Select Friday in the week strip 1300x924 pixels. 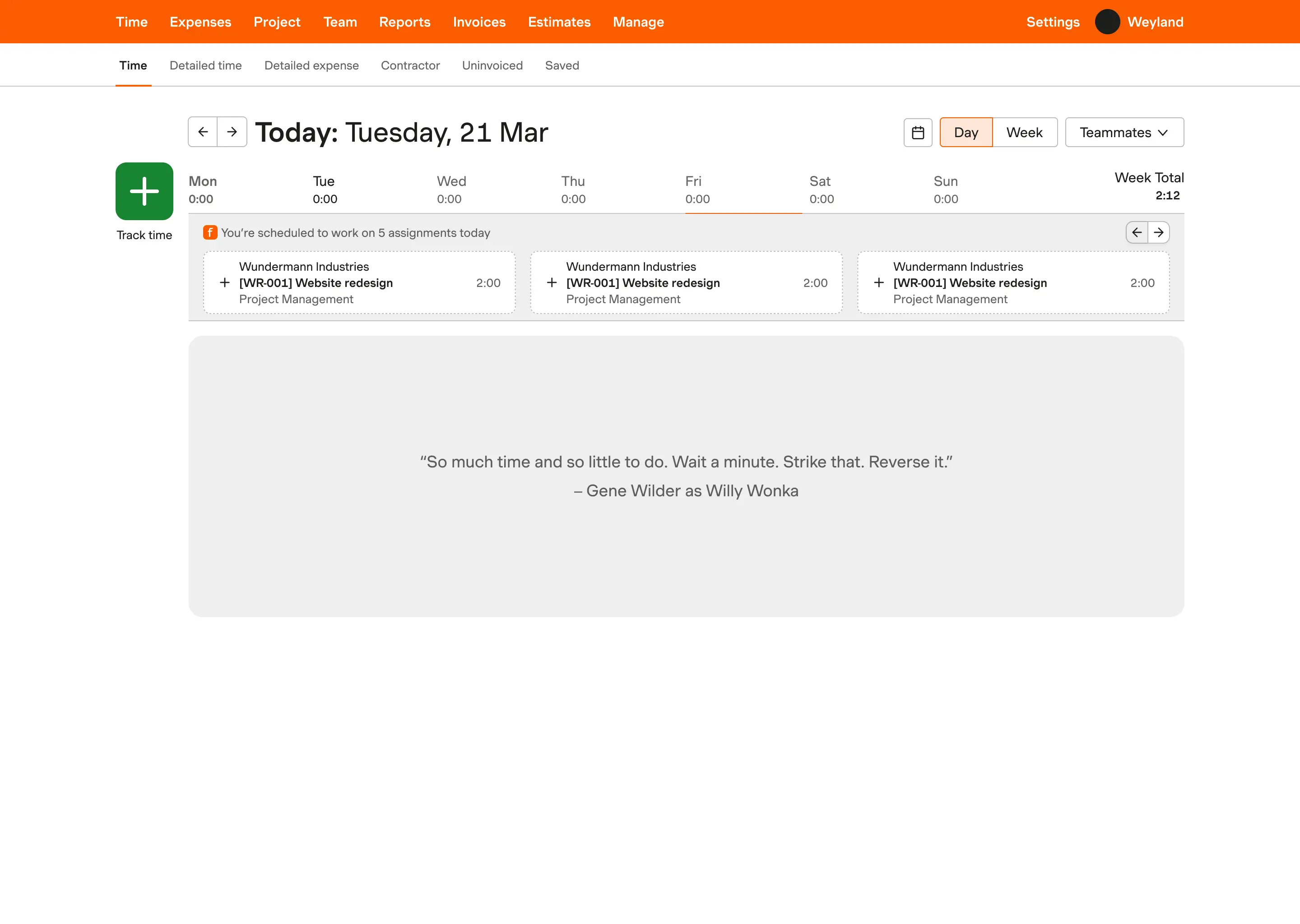(x=697, y=189)
